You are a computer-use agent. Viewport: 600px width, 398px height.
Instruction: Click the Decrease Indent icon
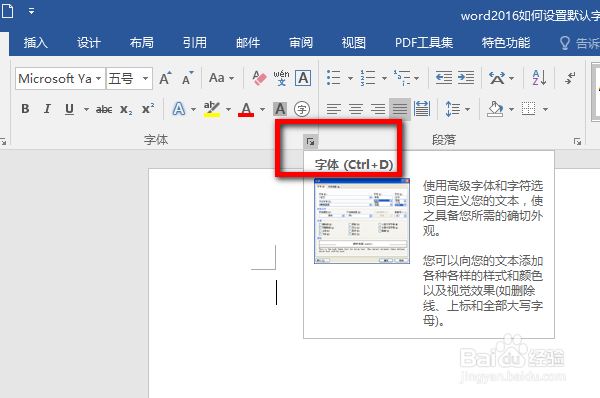pyautogui.click(x=444, y=78)
